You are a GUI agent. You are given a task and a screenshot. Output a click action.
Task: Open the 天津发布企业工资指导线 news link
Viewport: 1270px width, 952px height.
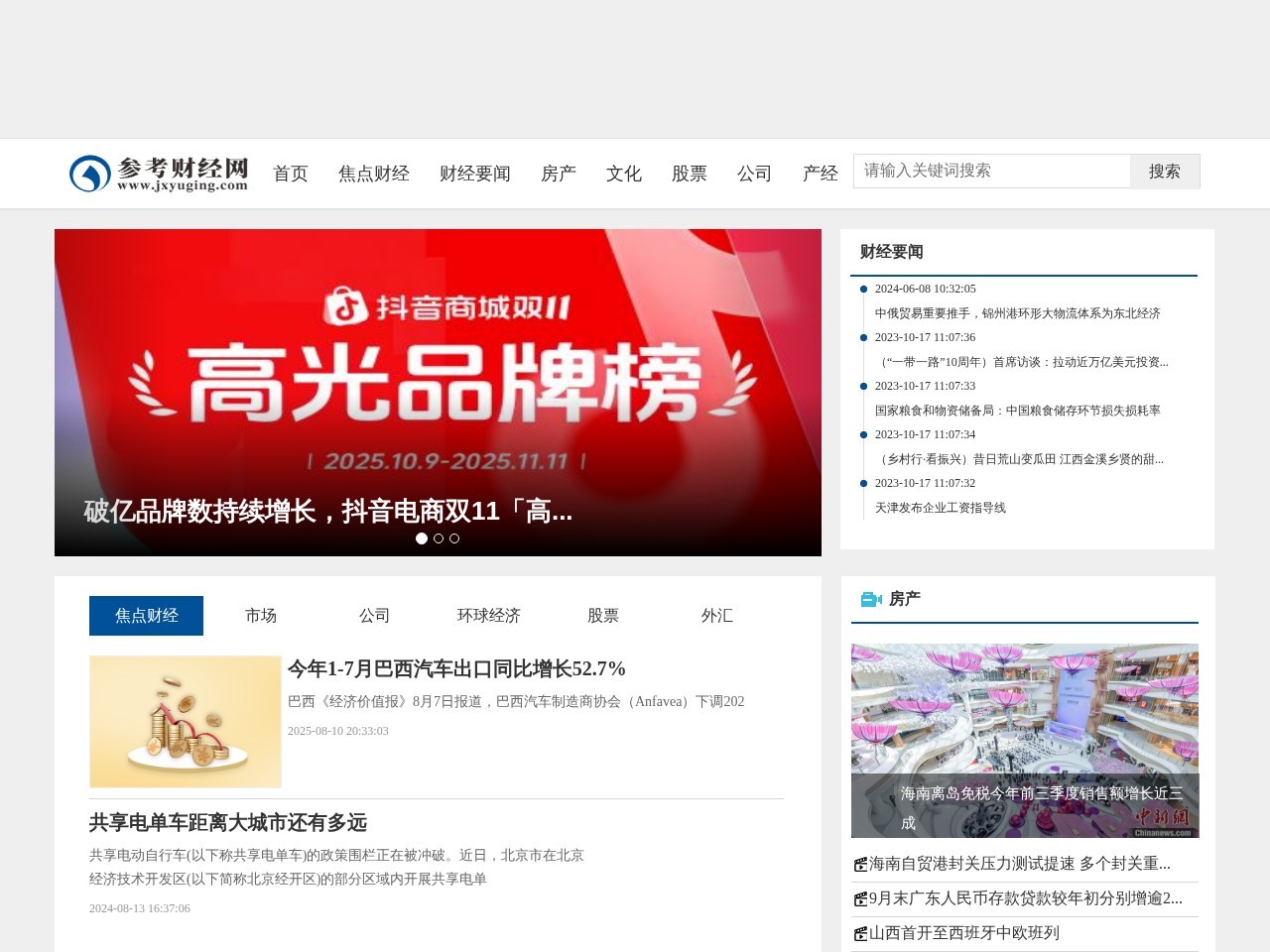click(x=941, y=508)
